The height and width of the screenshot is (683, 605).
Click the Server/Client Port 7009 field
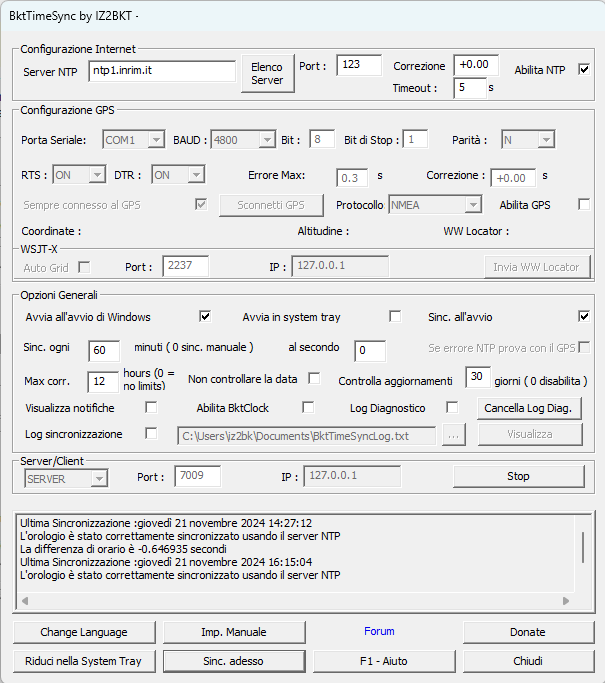pyautogui.click(x=197, y=476)
